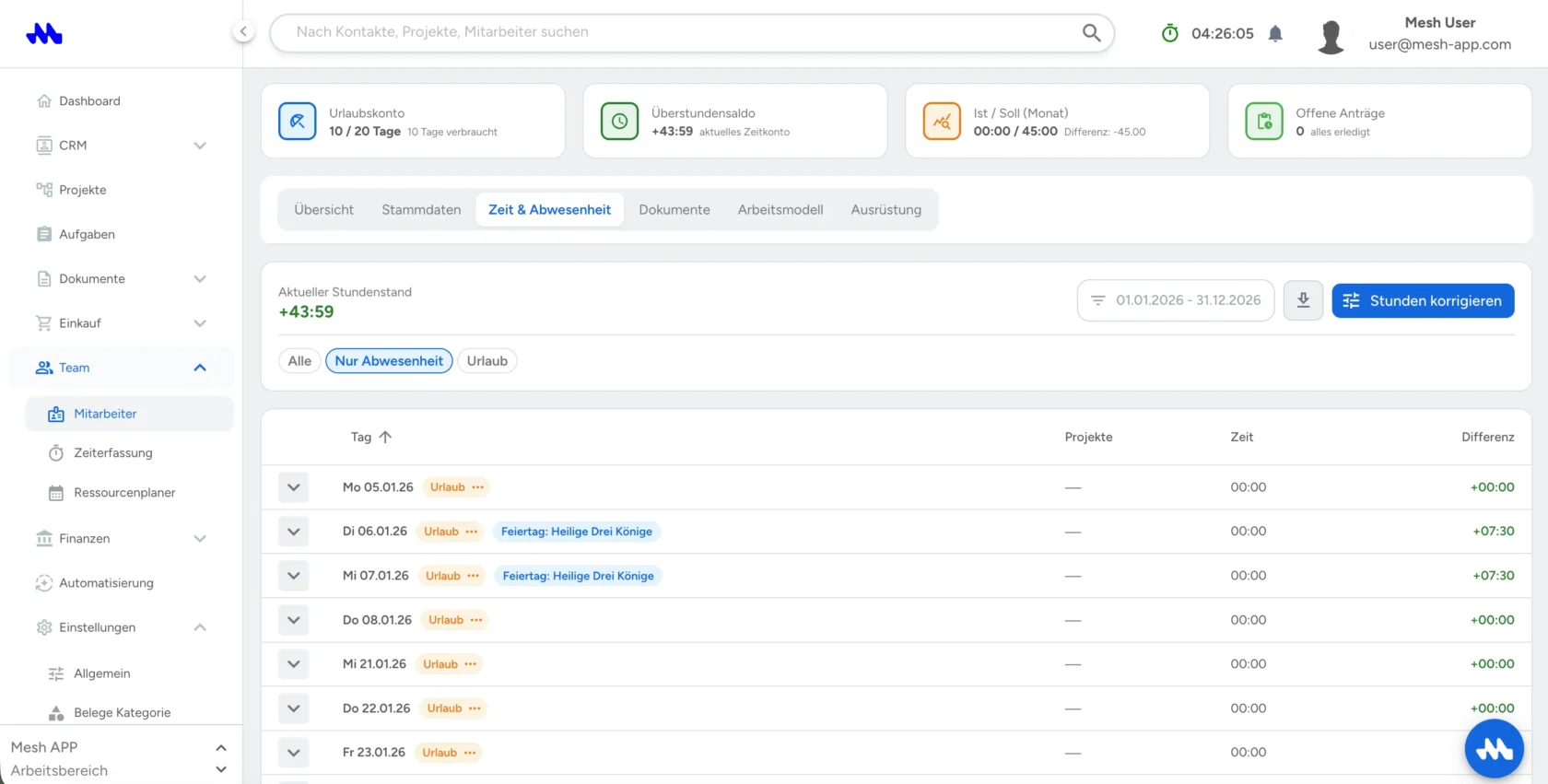Viewport: 1548px width, 784px height.
Task: Click the Zeit column header
Action: pyautogui.click(x=1242, y=438)
